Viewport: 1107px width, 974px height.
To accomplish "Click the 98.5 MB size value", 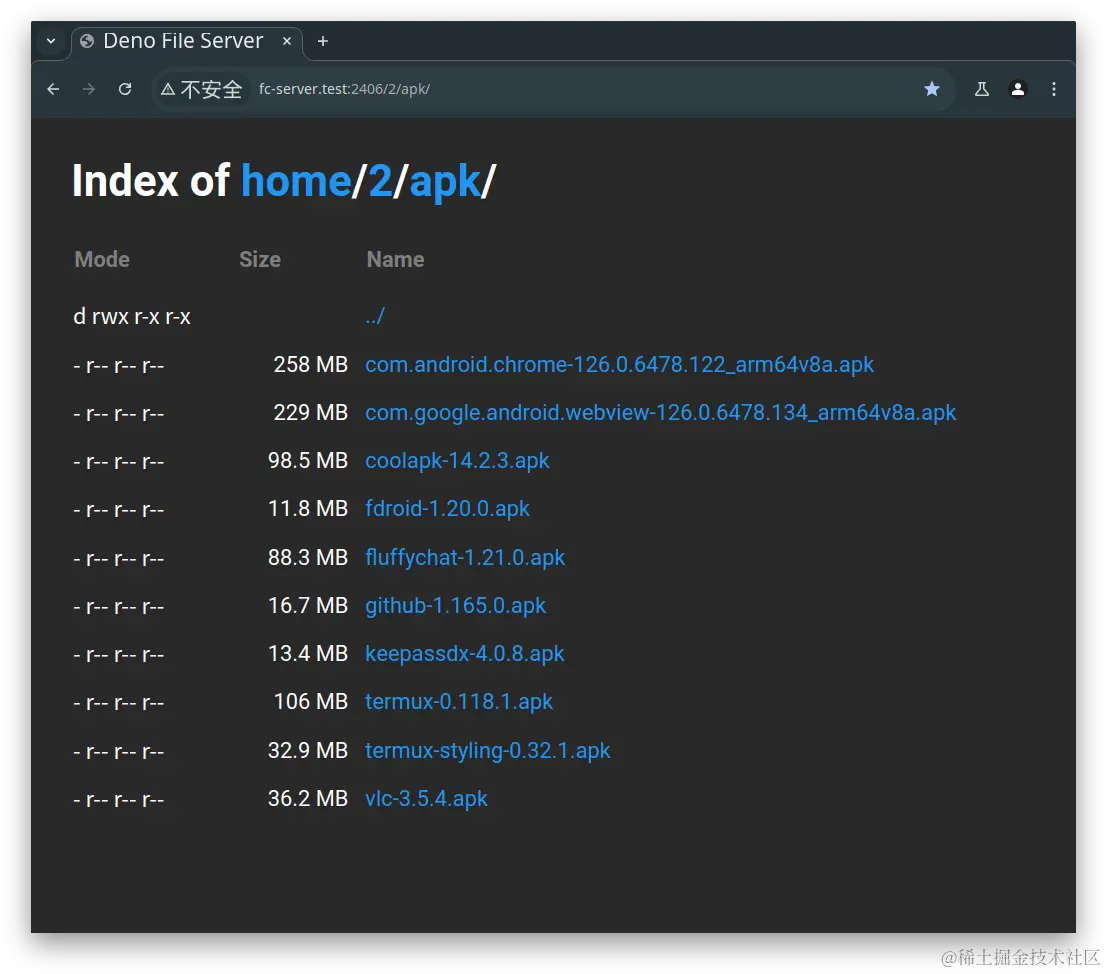I will [x=308, y=461].
